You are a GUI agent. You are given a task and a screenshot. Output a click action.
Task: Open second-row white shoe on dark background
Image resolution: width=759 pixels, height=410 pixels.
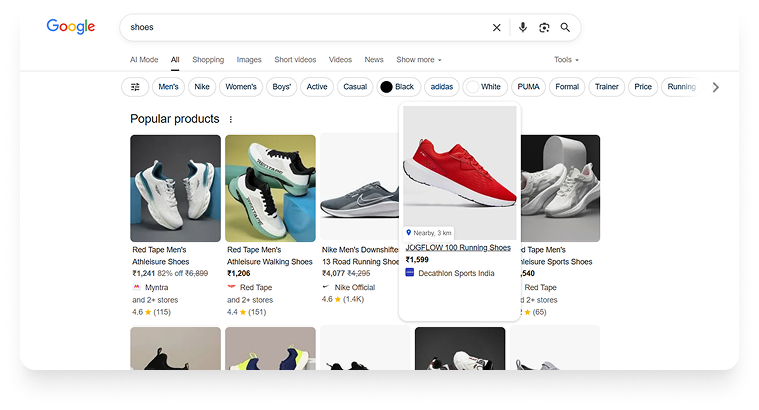click(x=460, y=349)
